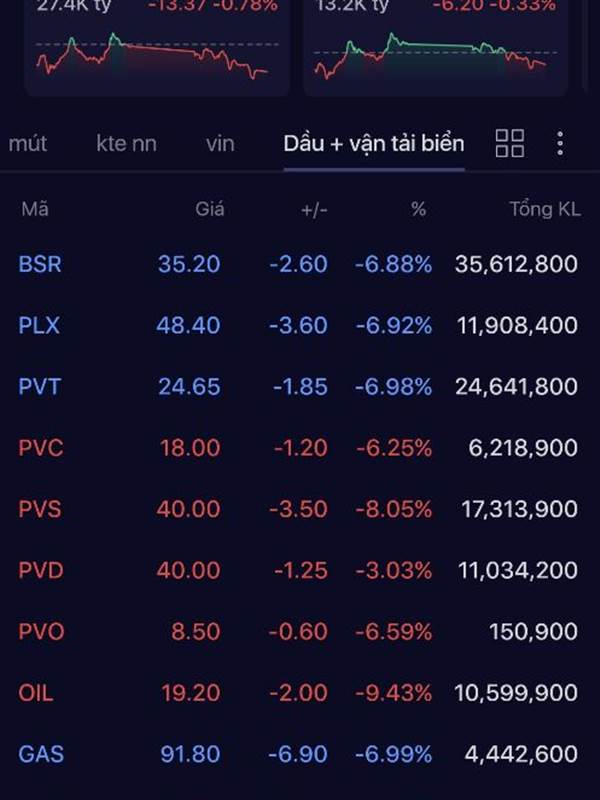The height and width of the screenshot is (800, 600).
Task: Select the 'kte nn' watchlist tab
Action: (127, 143)
